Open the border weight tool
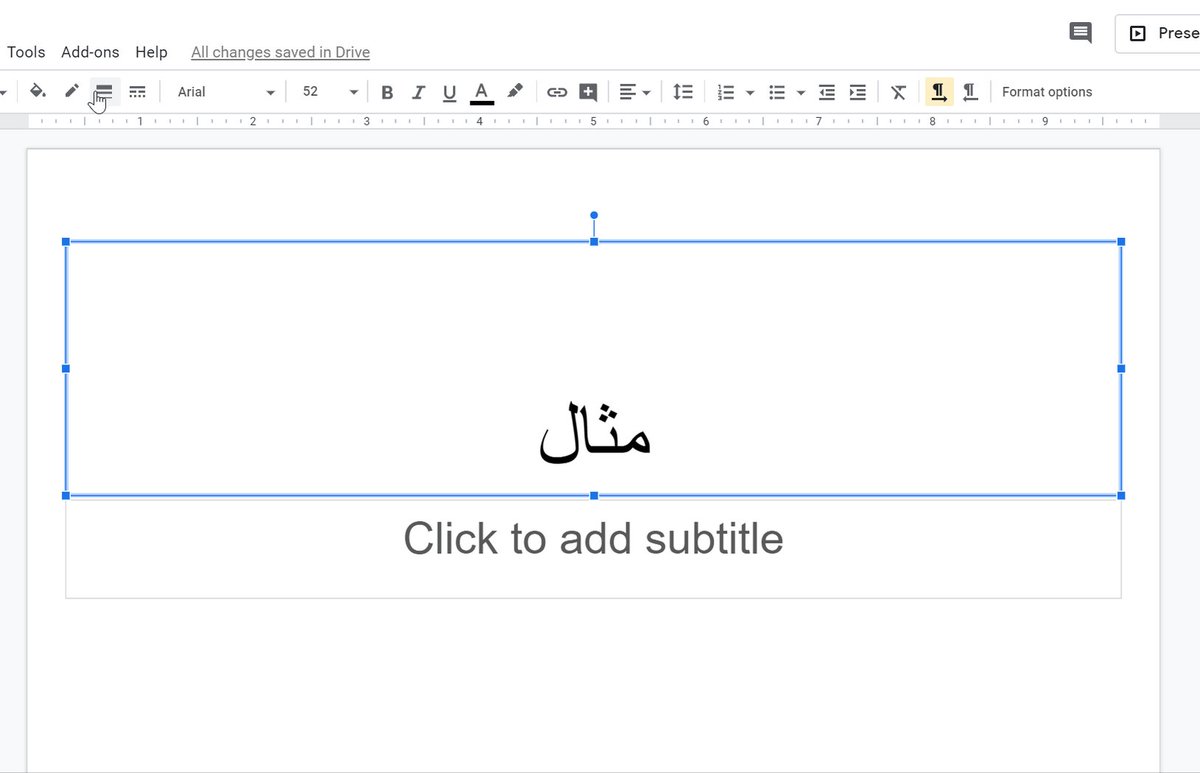The height and width of the screenshot is (773, 1200). coord(104,91)
